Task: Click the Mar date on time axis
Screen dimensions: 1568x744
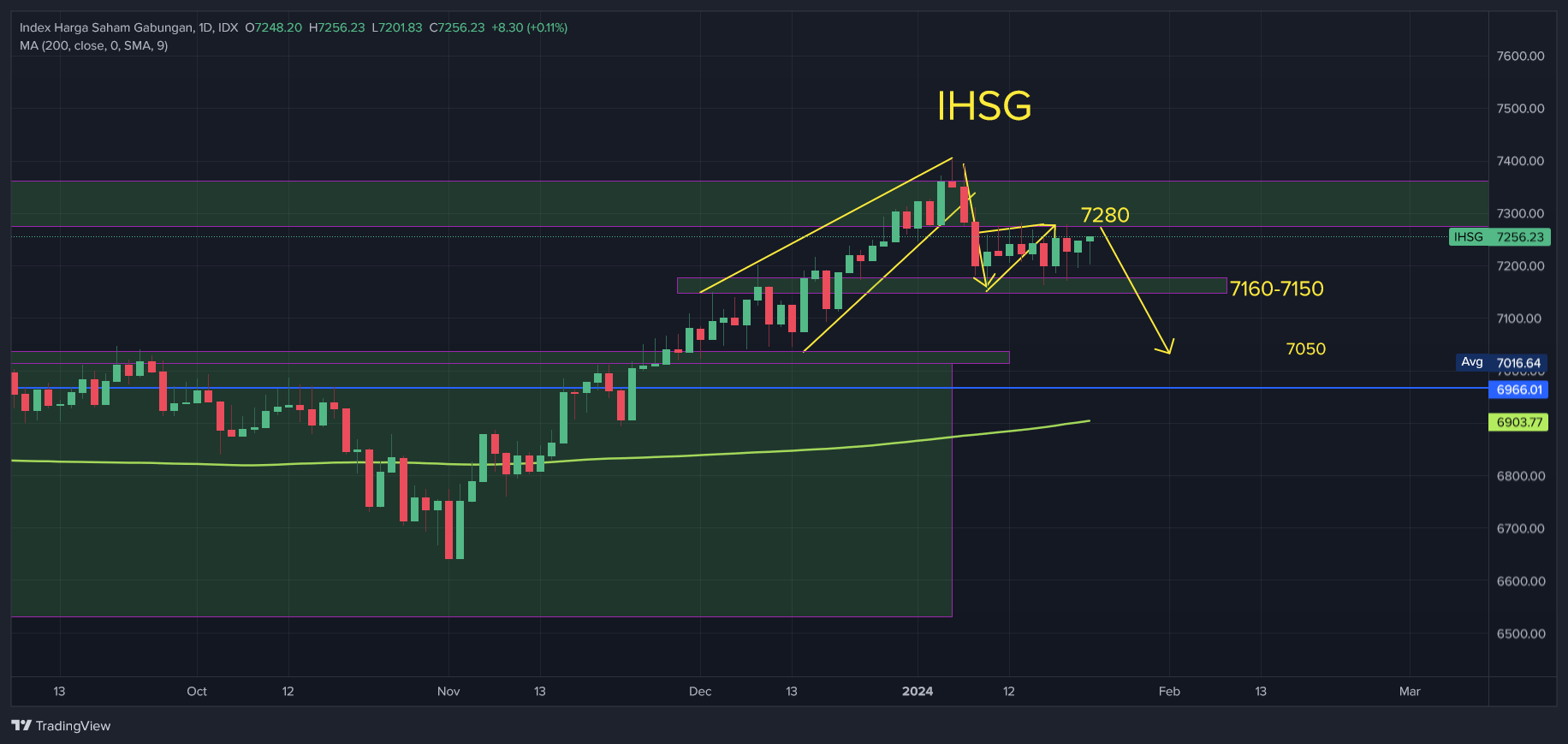Action: pos(1410,691)
